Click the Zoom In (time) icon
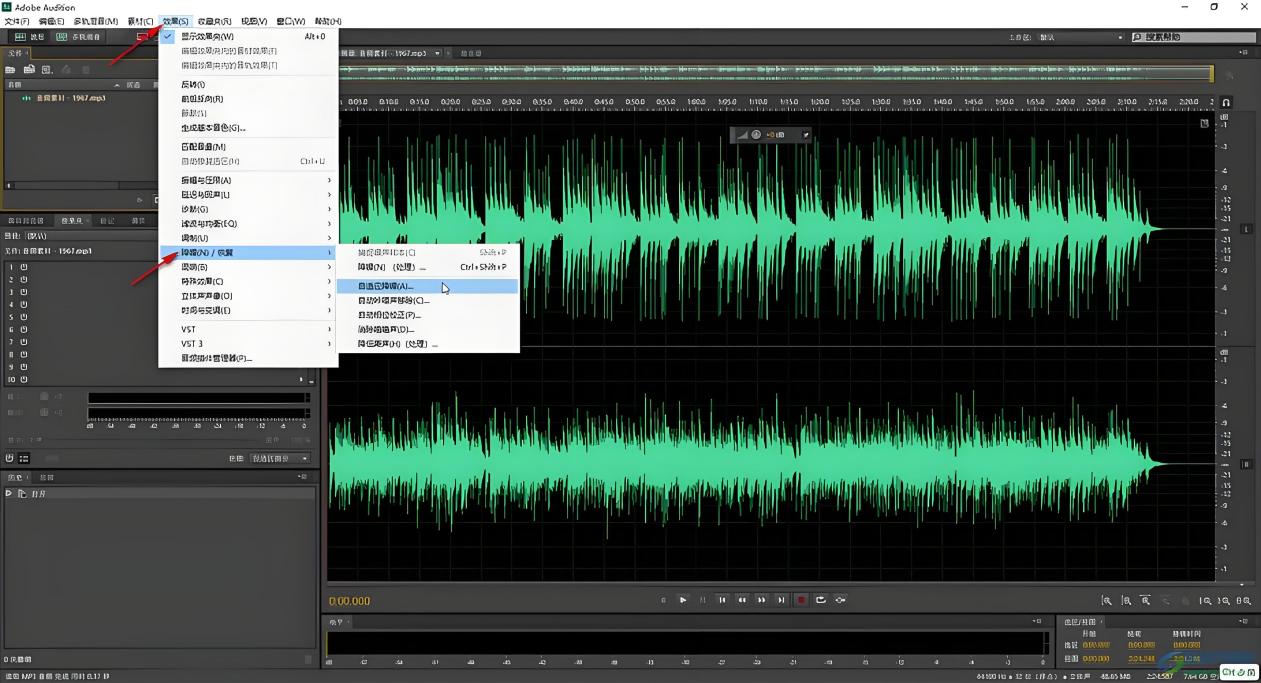This screenshot has height=683, width=1261. [1146, 600]
